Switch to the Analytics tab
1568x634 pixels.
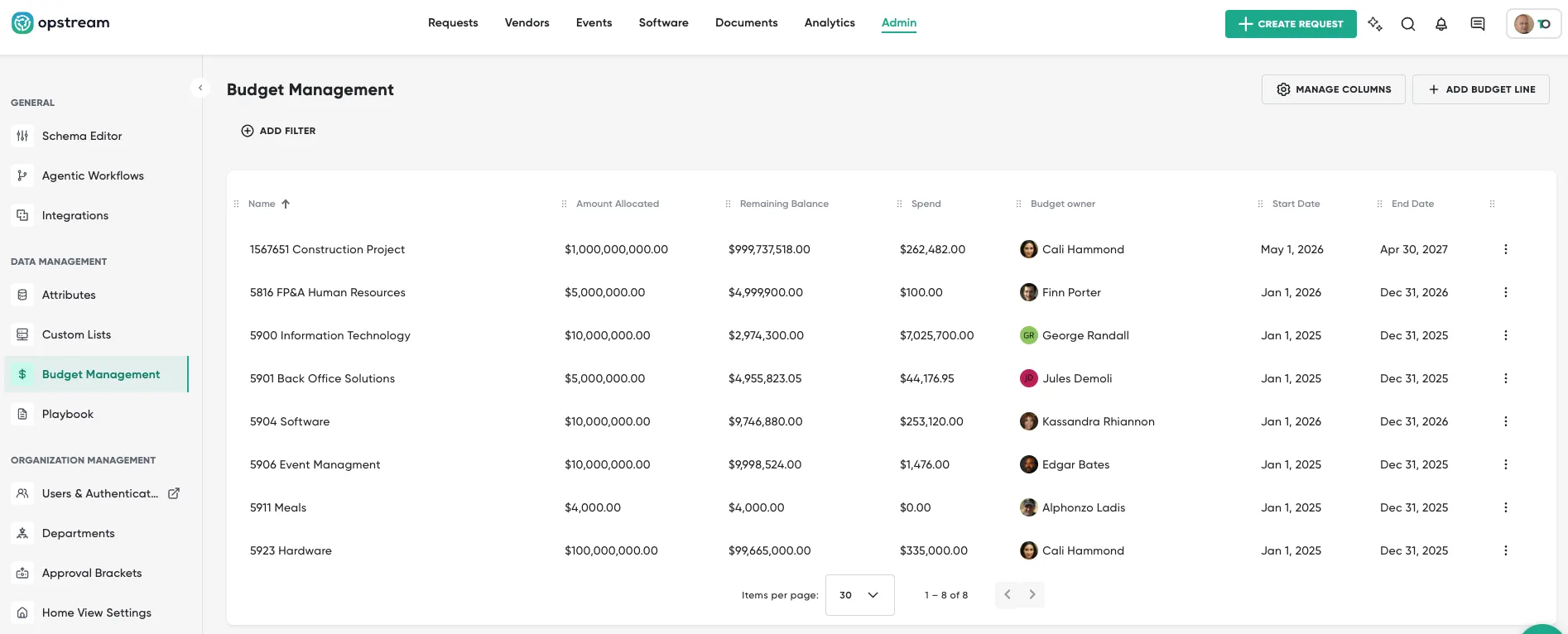tap(830, 23)
